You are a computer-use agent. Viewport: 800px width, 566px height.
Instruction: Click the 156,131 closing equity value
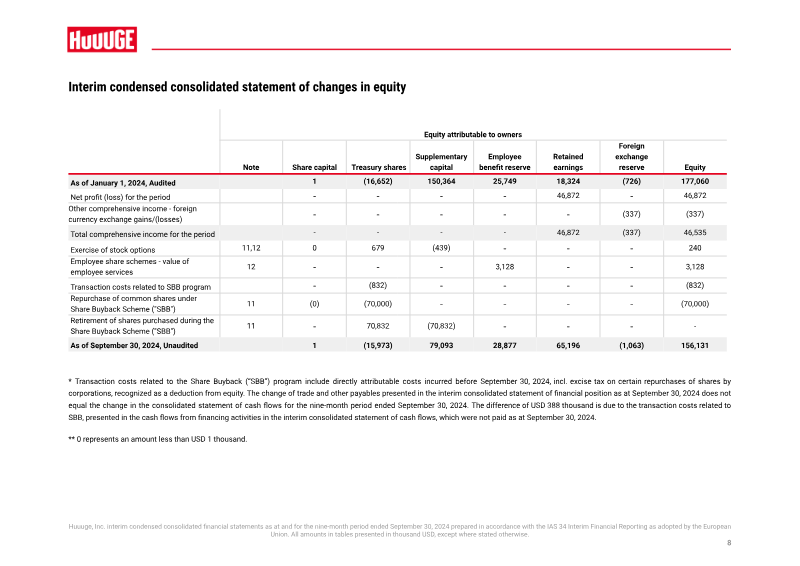point(695,346)
